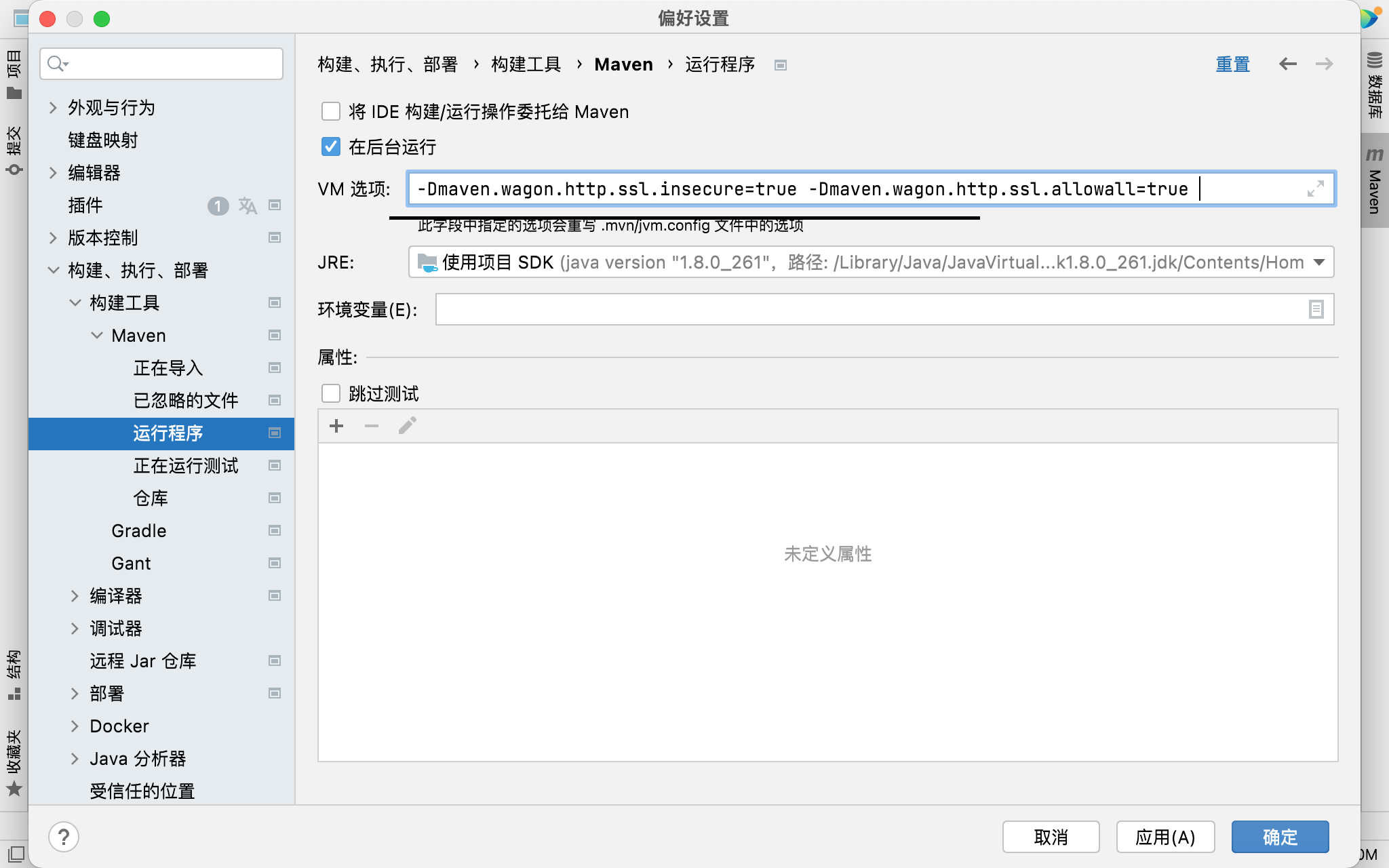Viewport: 1389px width, 868px height.
Task: Disable the 在后台运行 option
Action: click(331, 146)
